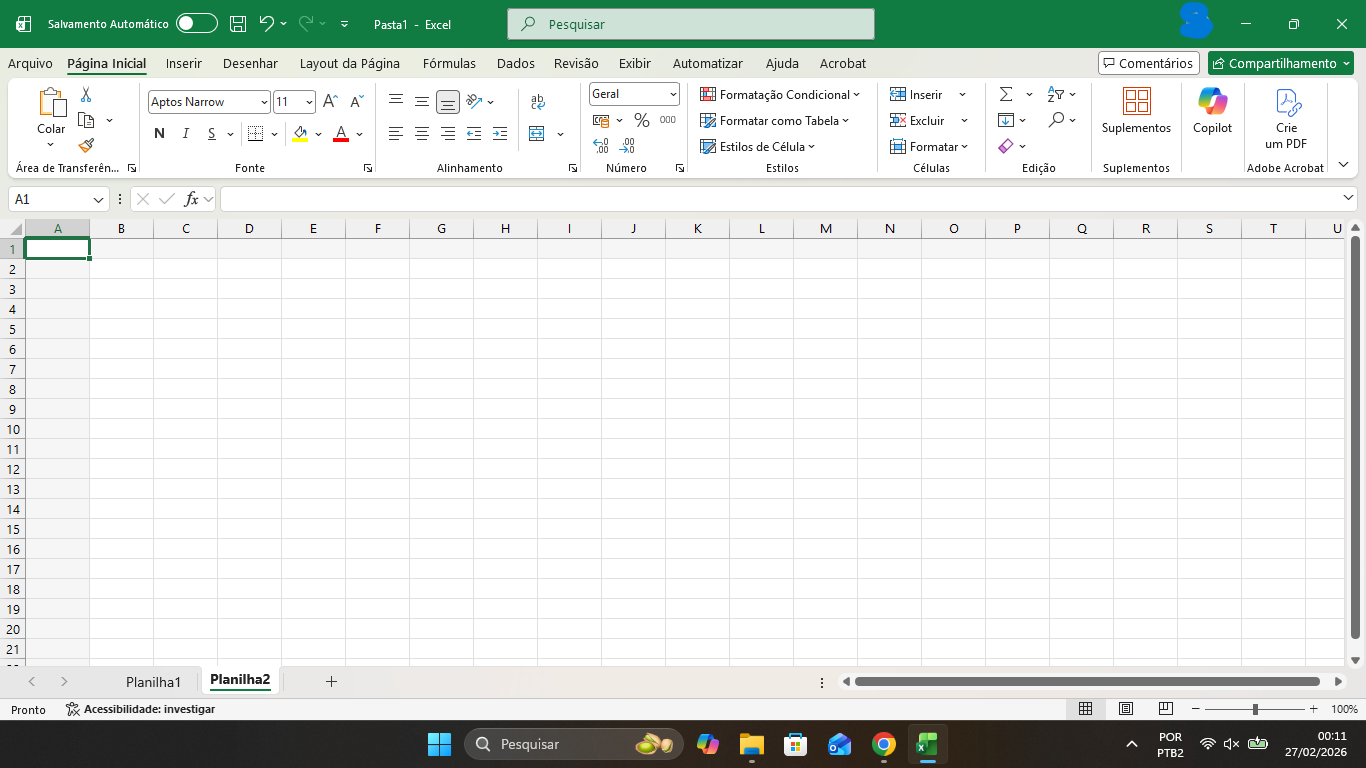Expand the Geral number format dropdown
Image resolution: width=1366 pixels, height=768 pixels.
[673, 94]
